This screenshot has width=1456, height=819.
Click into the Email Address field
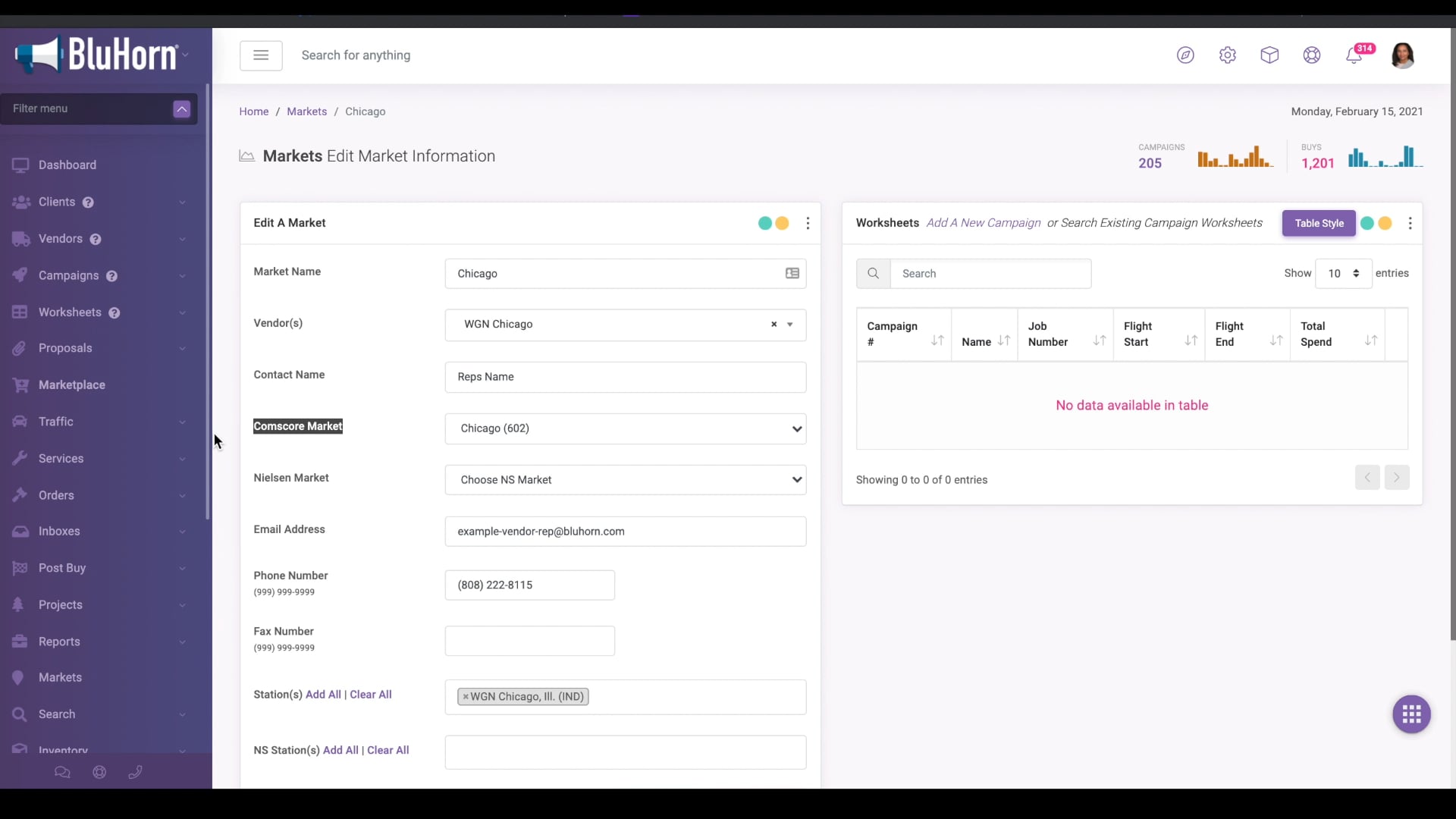click(625, 532)
